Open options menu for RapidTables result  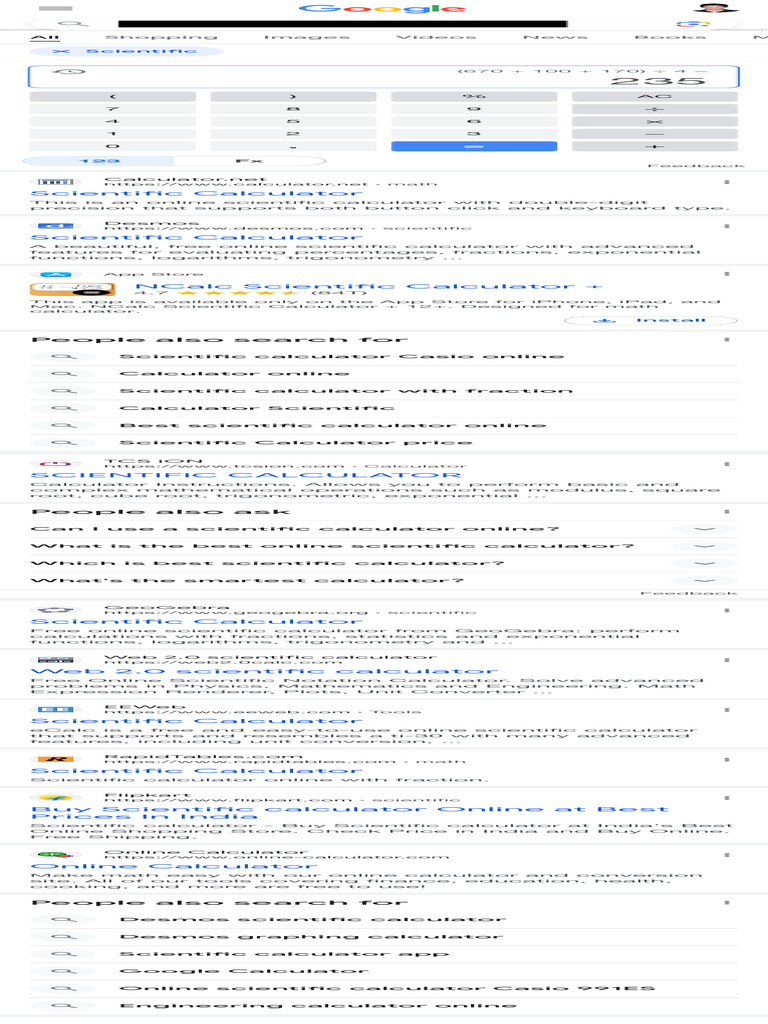pyautogui.click(x=727, y=760)
